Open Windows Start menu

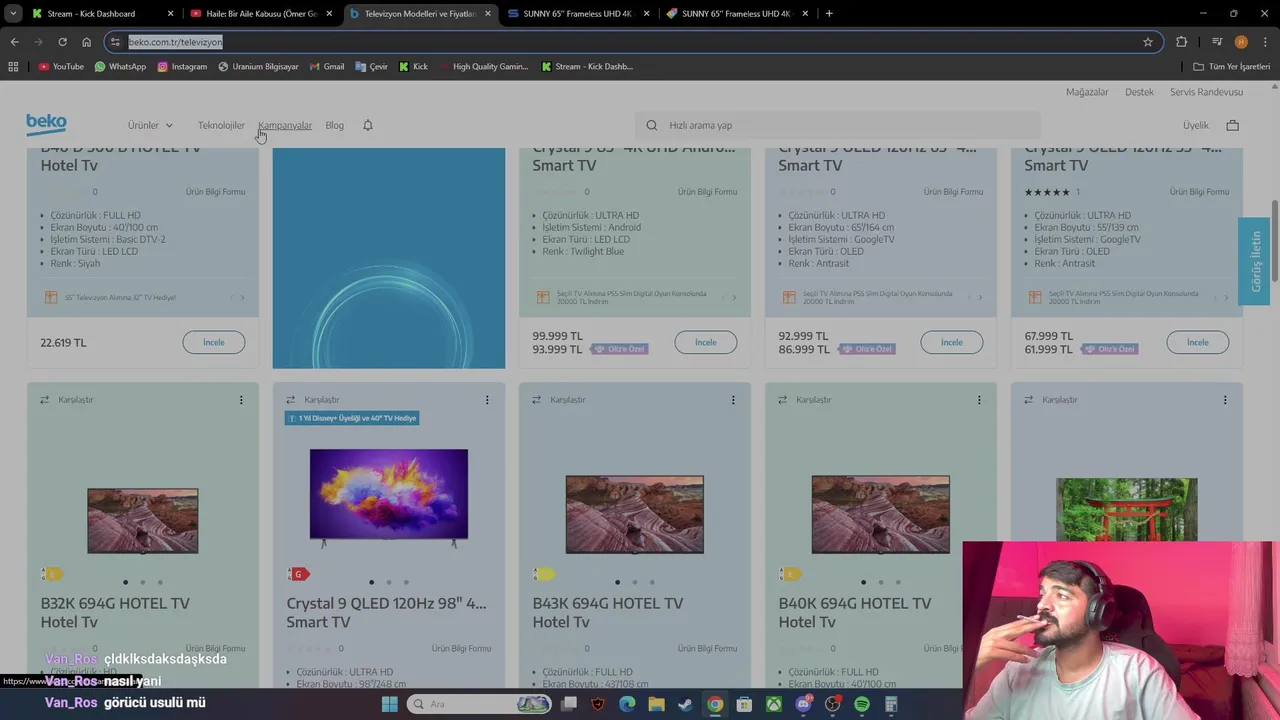[x=389, y=704]
